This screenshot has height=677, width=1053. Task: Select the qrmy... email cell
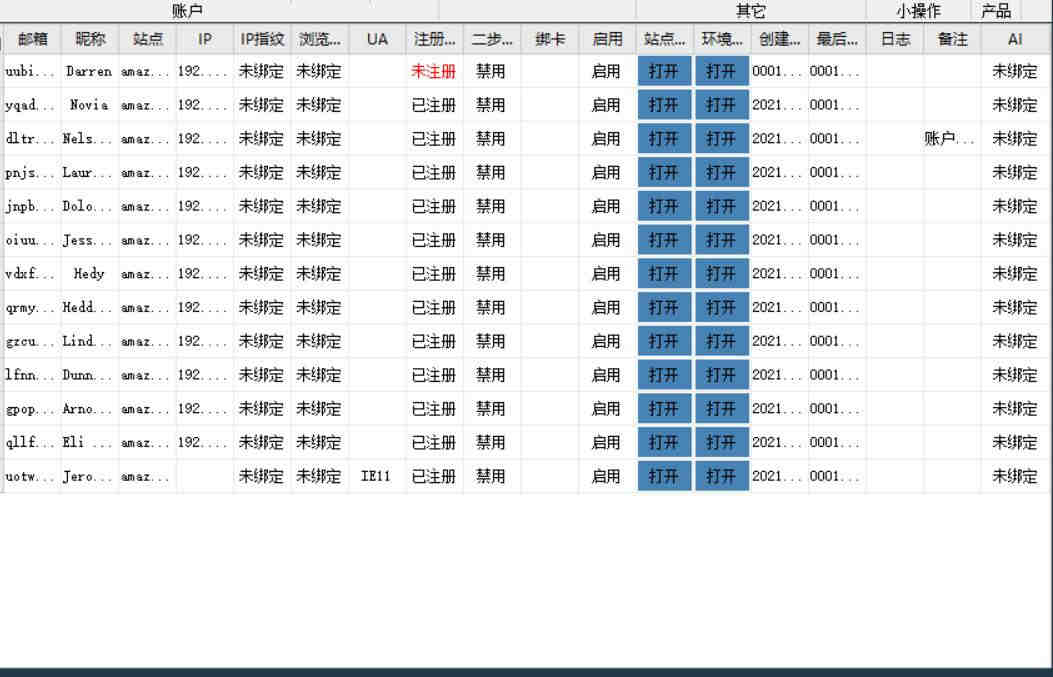click(x=30, y=308)
